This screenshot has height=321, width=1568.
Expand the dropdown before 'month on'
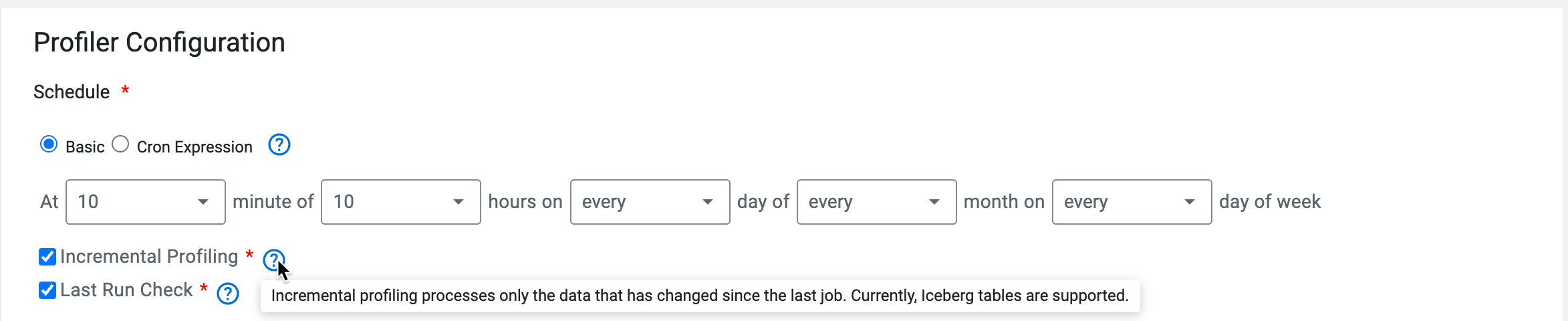(876, 202)
